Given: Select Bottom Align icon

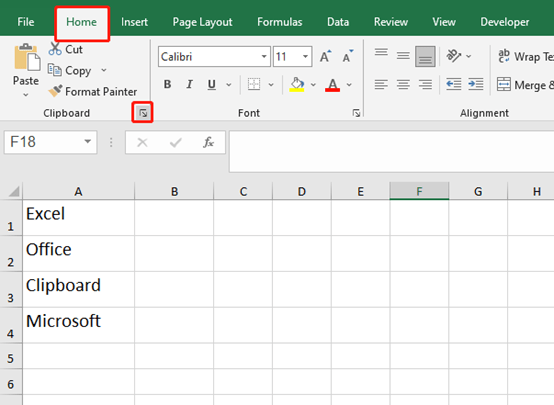Looking at the screenshot, I should tap(425, 56).
